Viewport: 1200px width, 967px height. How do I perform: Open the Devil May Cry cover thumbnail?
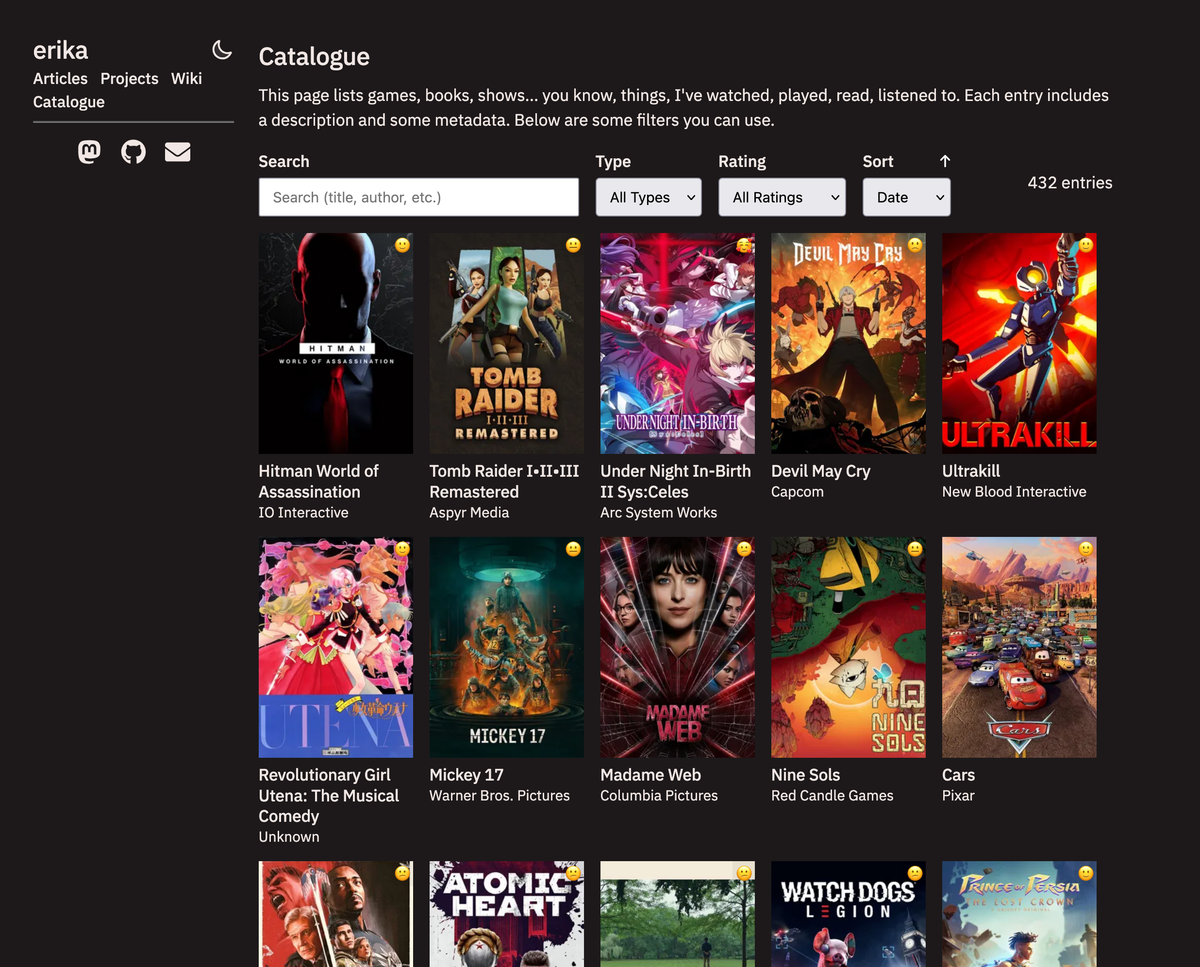pos(848,343)
